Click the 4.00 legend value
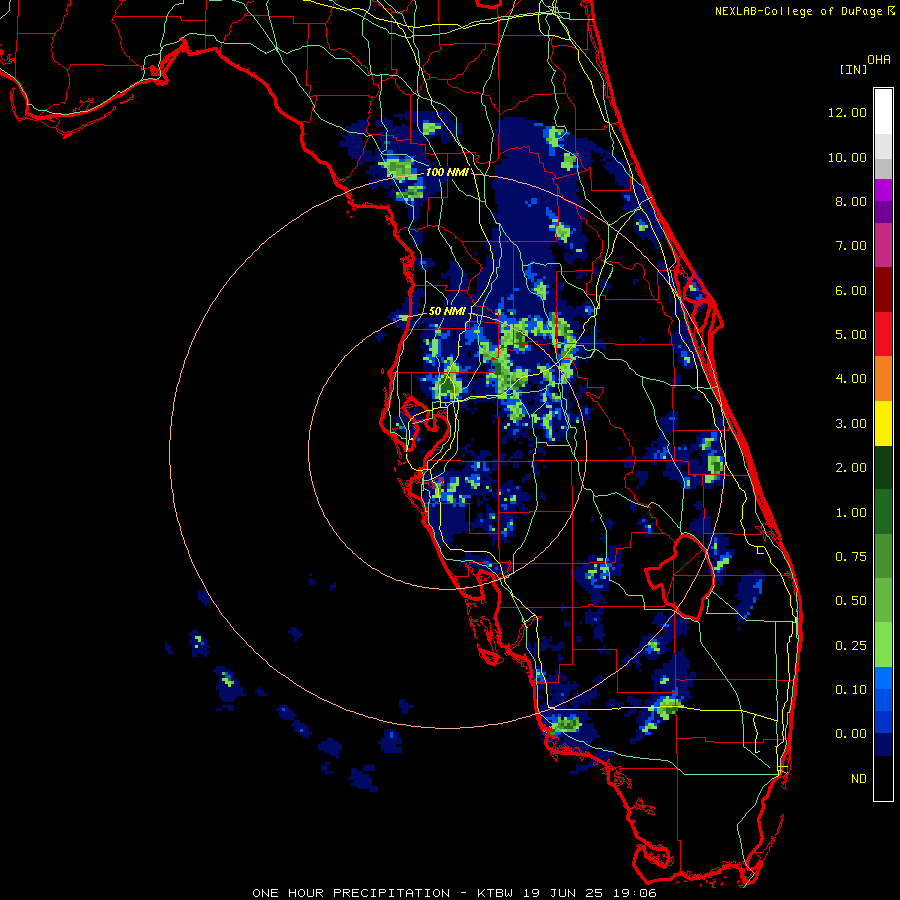 click(x=851, y=379)
